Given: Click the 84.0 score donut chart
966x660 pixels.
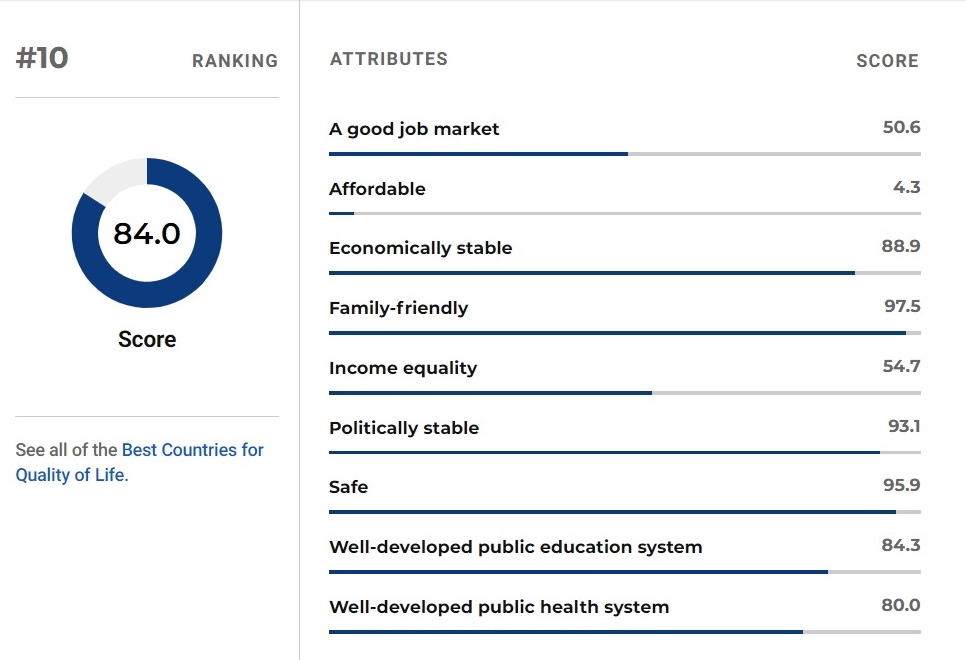Looking at the screenshot, I should pyautogui.click(x=147, y=233).
